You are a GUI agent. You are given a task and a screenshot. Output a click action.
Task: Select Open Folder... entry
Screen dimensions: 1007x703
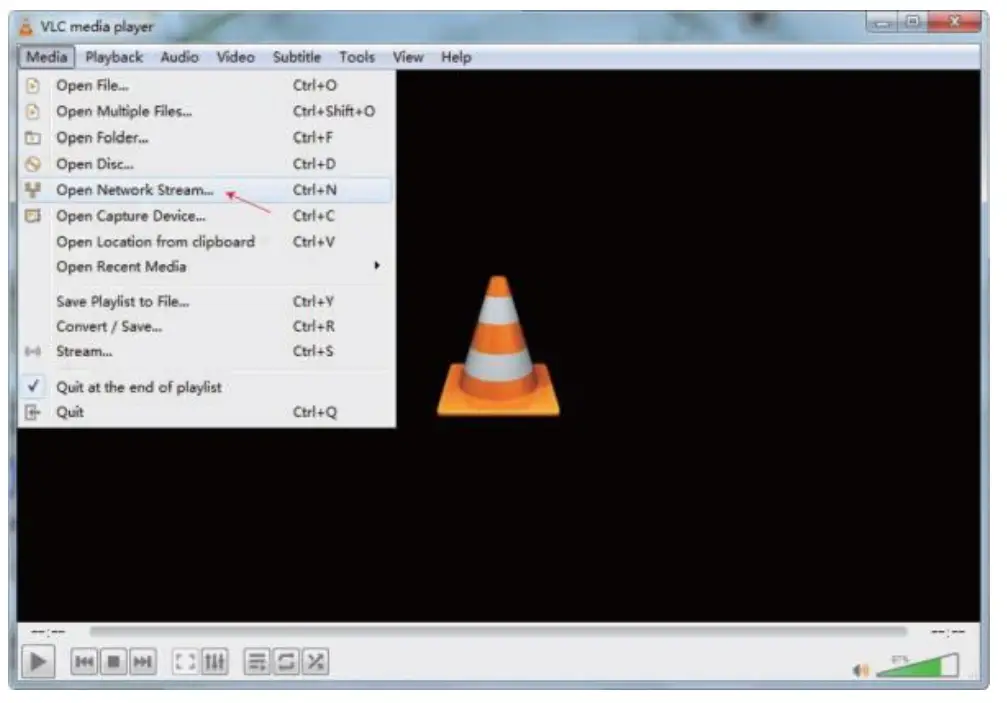[206, 137]
